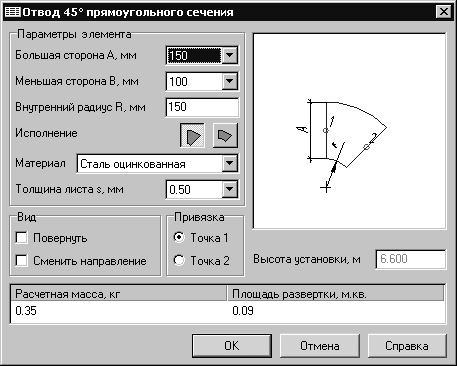Click the Большая сторона A value 150

pyautogui.click(x=194, y=55)
